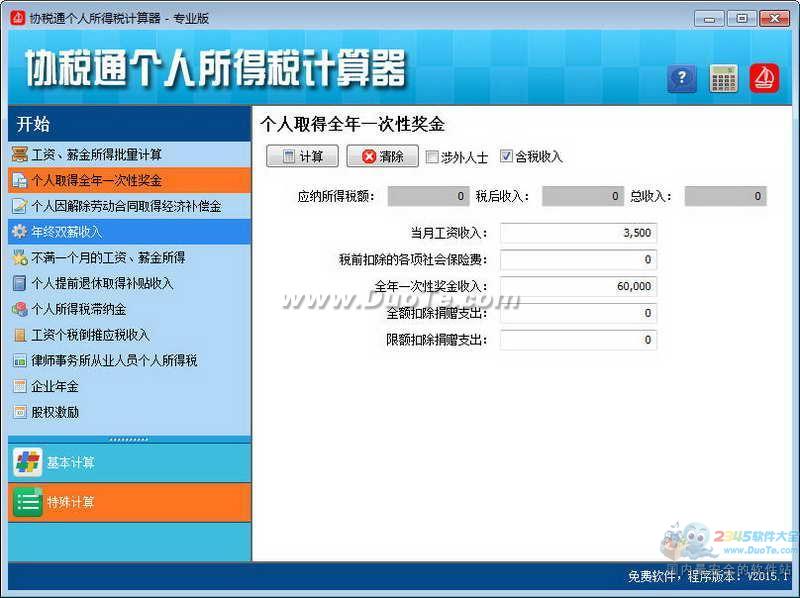Click the gear icon beside 年终双薪收入
The image size is (800, 598).
19,232
